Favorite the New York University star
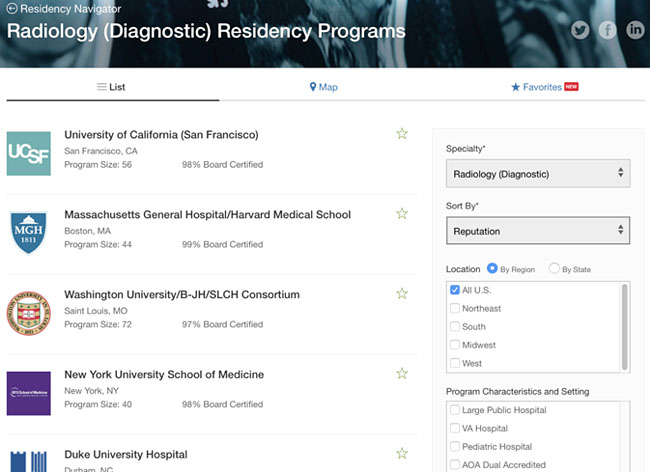This screenshot has width=650, height=472. [x=402, y=373]
